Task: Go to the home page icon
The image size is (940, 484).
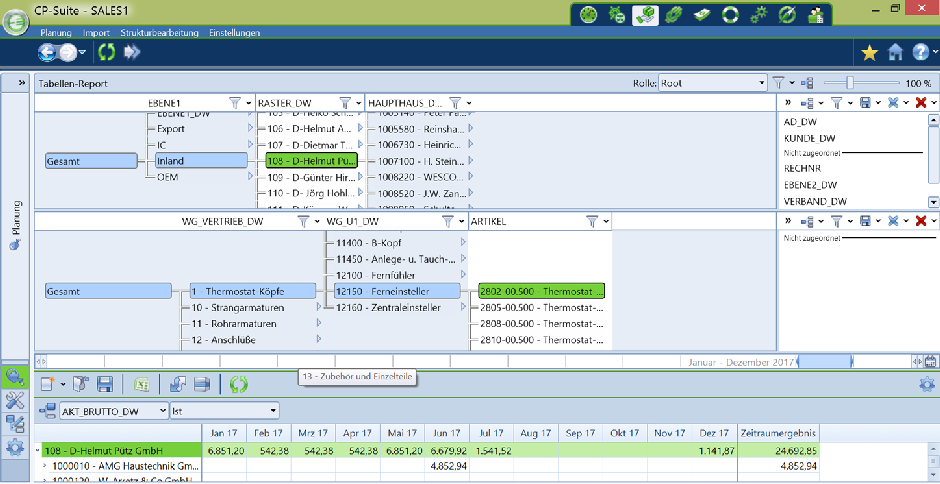Action: tap(896, 53)
